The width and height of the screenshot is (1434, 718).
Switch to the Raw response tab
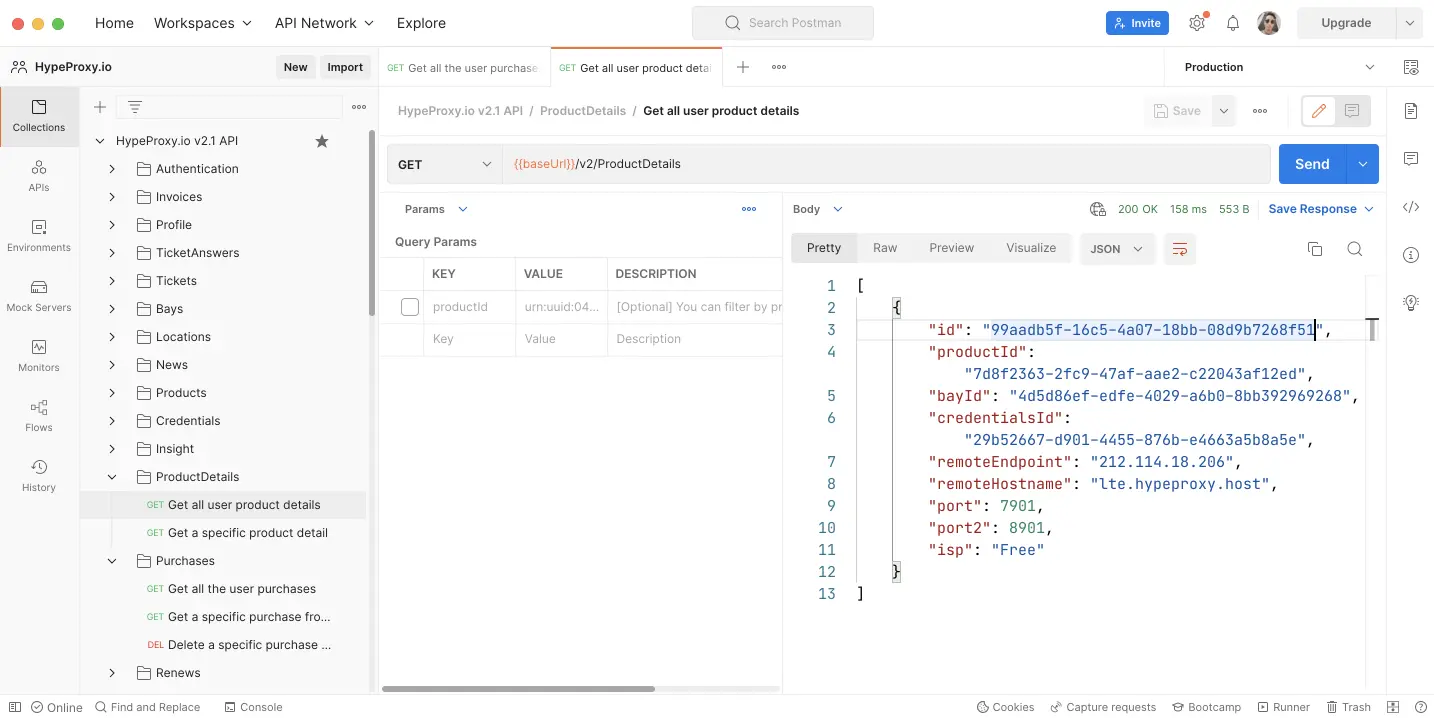pyautogui.click(x=884, y=248)
